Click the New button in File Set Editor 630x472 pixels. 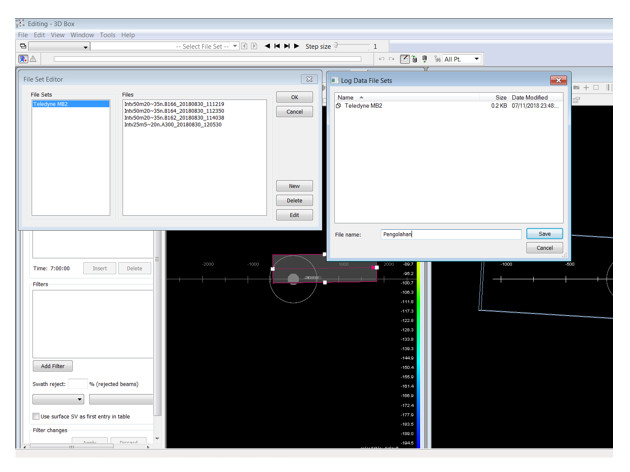[x=294, y=186]
